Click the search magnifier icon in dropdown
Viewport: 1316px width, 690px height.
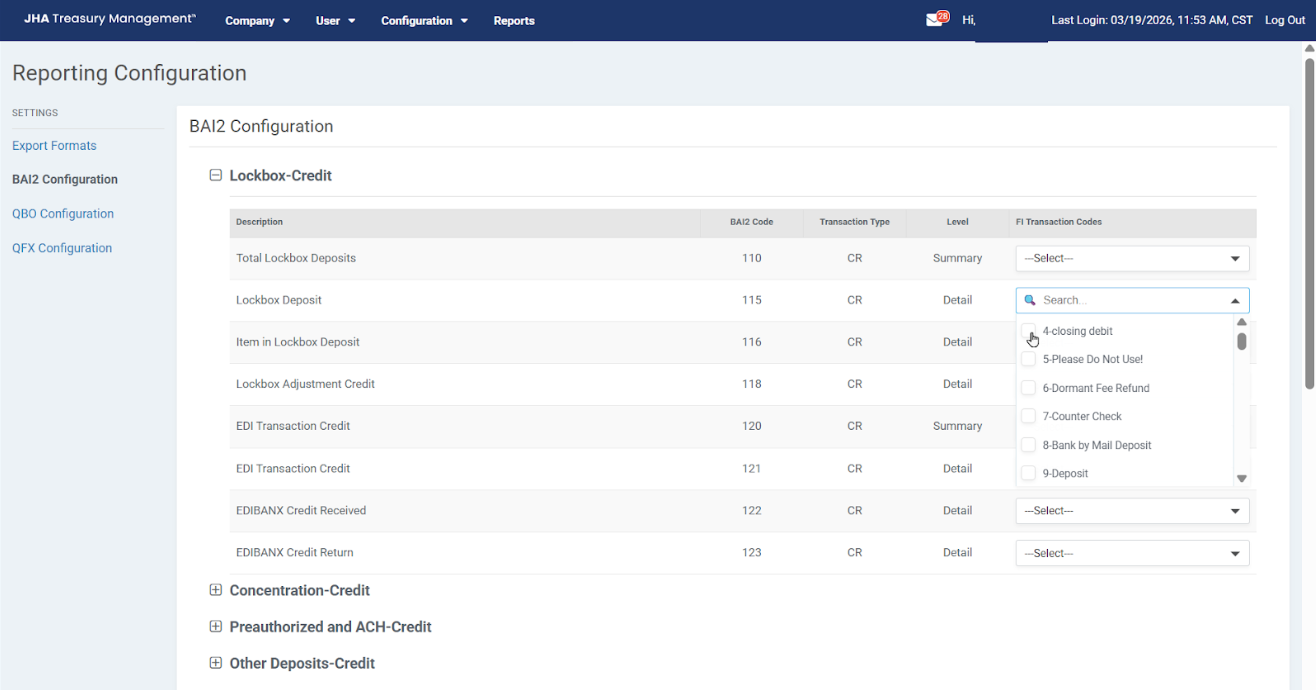[x=1030, y=300]
